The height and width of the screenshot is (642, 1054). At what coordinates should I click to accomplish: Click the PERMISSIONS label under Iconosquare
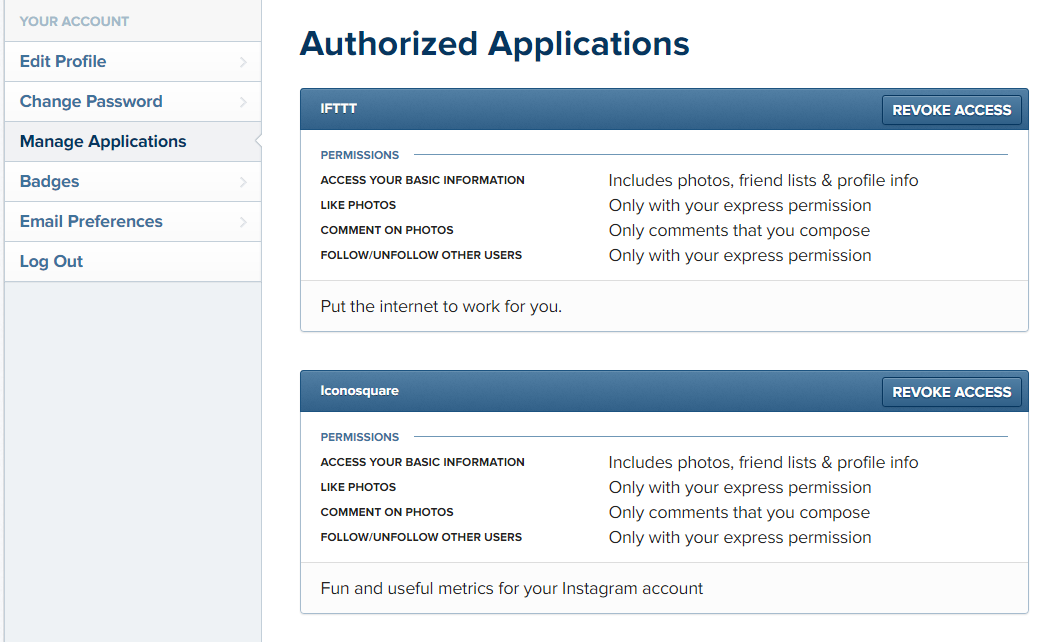(360, 437)
